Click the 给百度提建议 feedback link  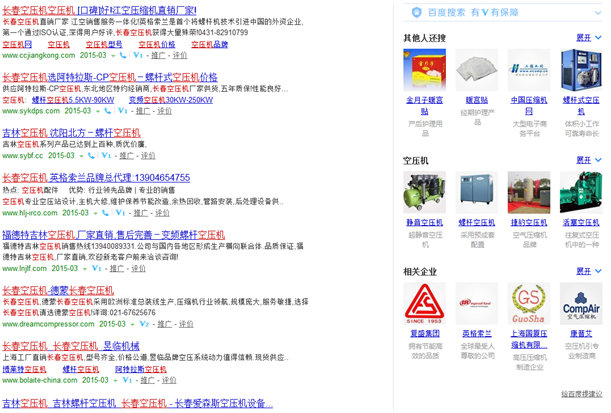coord(582,394)
